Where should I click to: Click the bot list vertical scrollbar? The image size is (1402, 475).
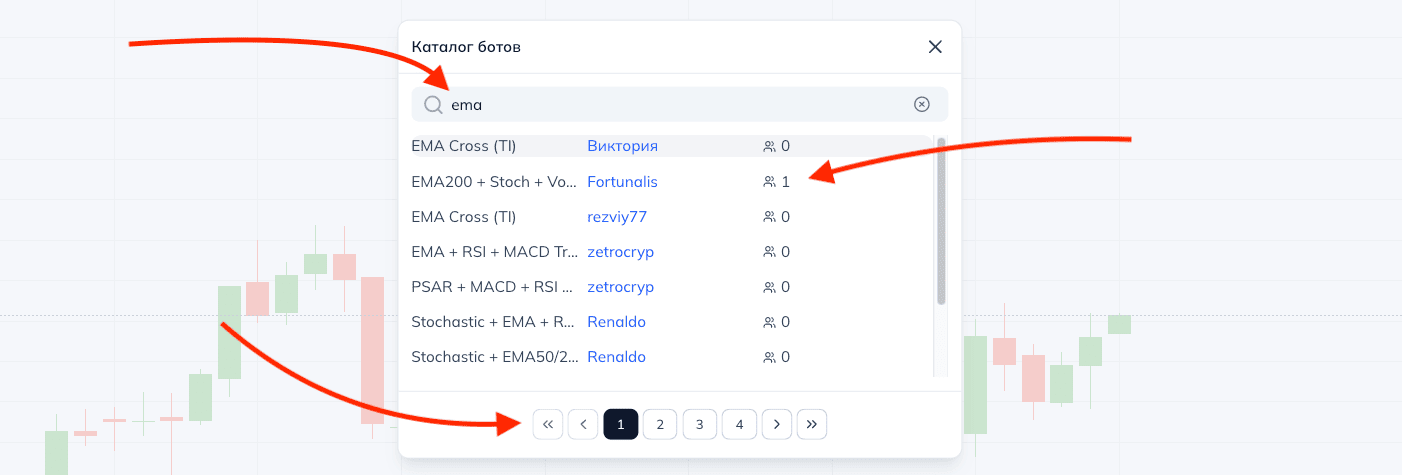[941, 220]
